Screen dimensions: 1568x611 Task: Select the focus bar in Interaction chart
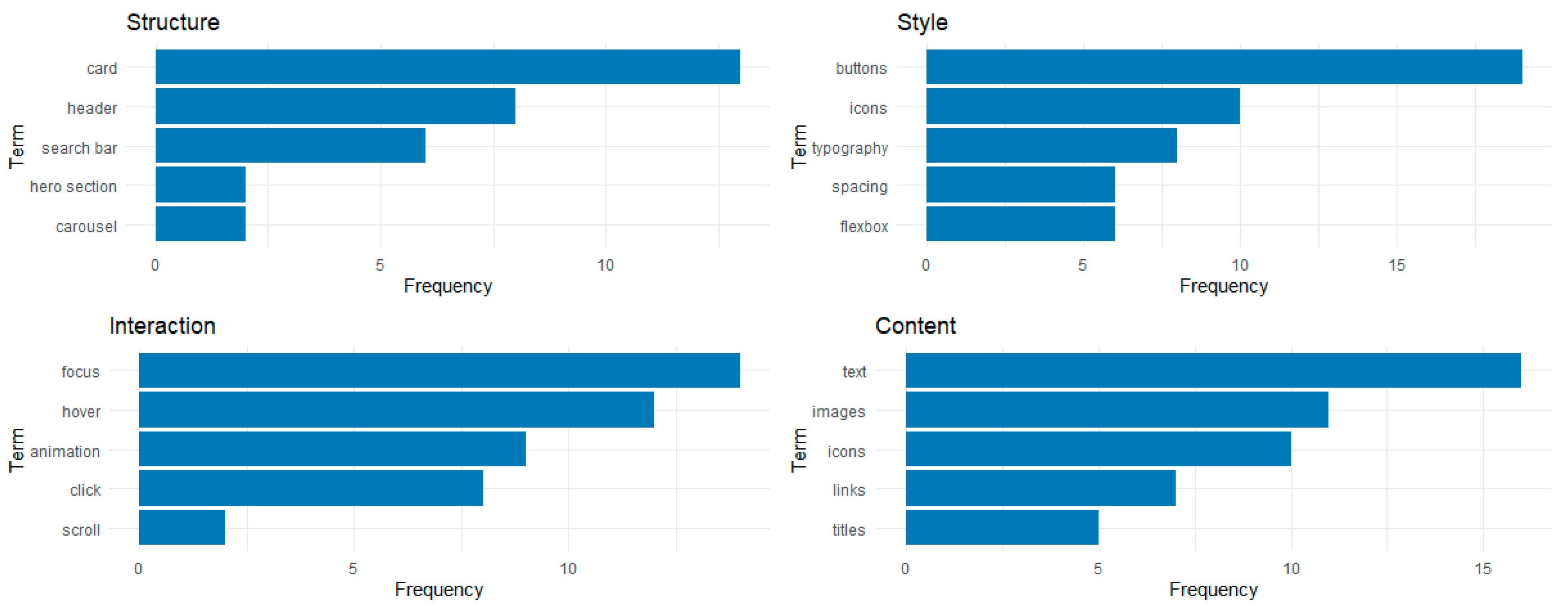pyautogui.click(x=439, y=370)
